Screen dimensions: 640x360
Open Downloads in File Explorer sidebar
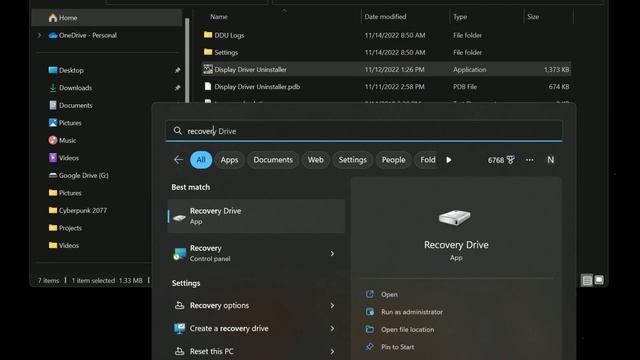click(70, 88)
